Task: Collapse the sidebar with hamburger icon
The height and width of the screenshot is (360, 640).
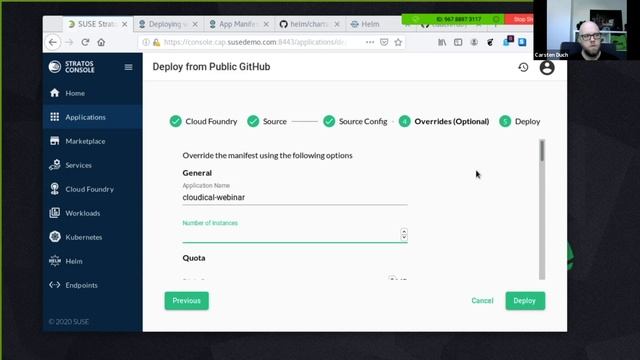Action: [x=128, y=67]
